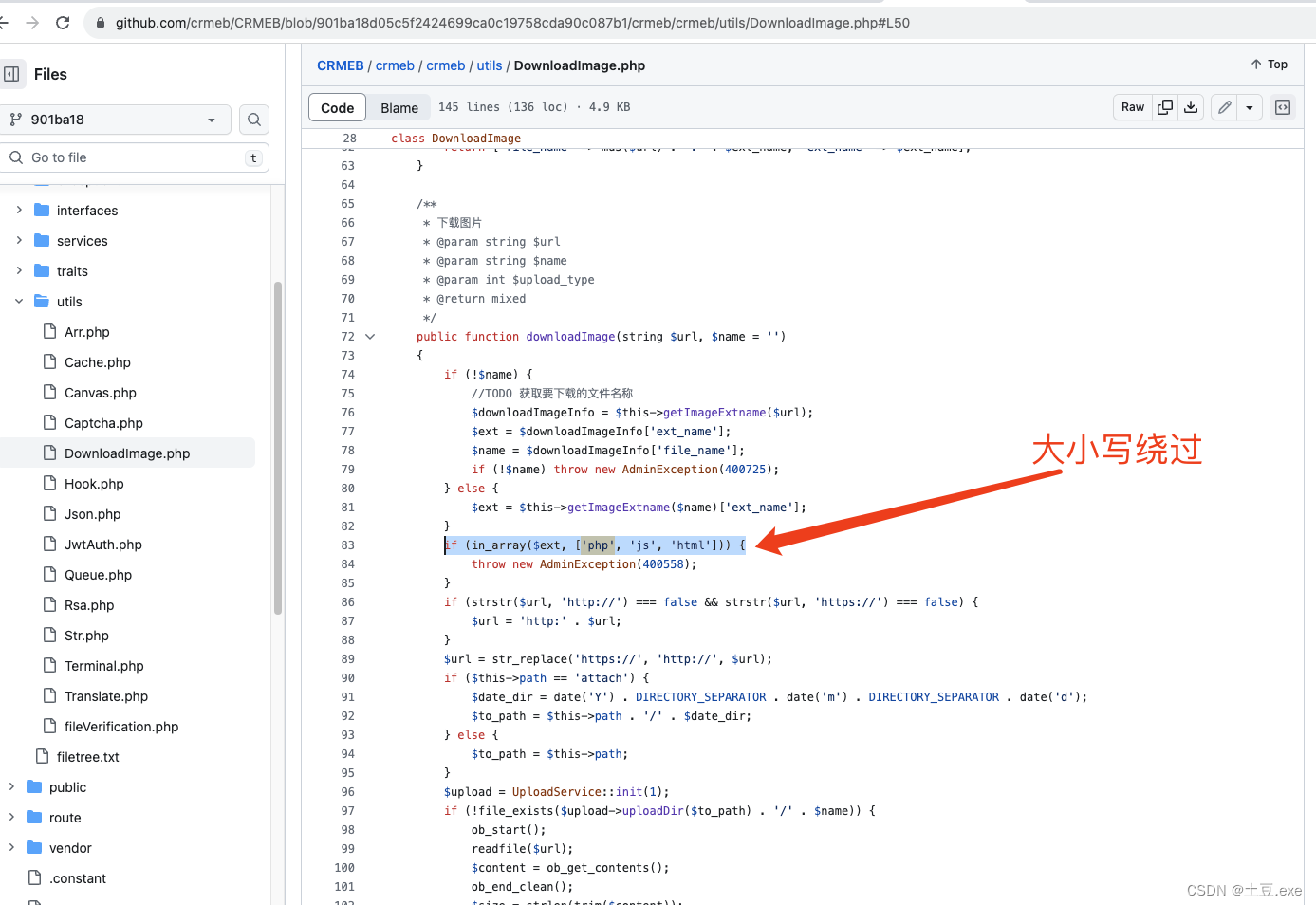
Task: Collapse the utils folder chevron
Action: pyautogui.click(x=19, y=302)
